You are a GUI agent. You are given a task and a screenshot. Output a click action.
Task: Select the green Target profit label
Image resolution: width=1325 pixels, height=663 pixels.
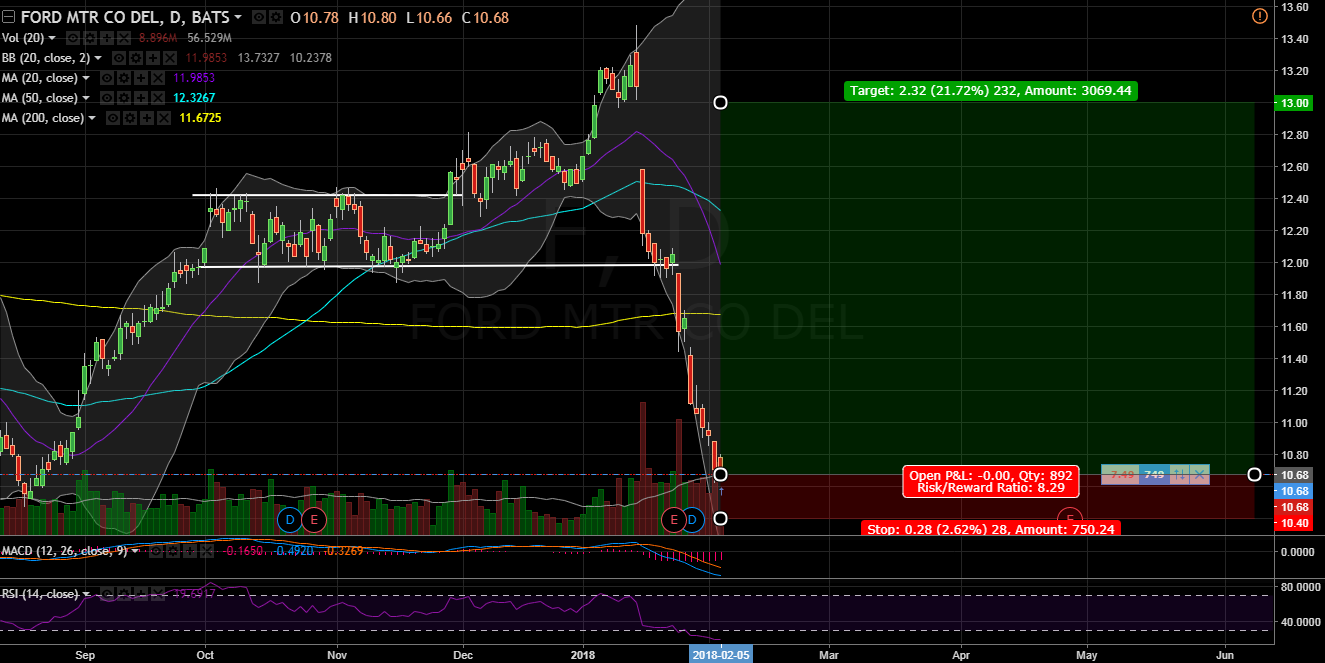click(991, 91)
